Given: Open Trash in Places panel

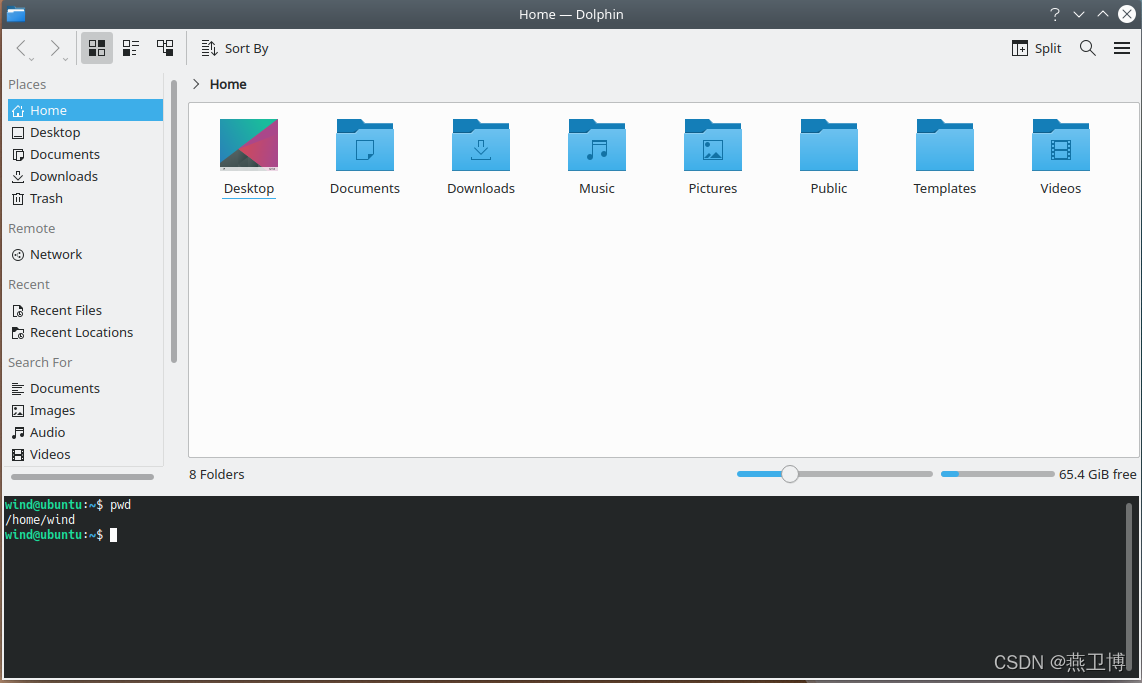Looking at the screenshot, I should point(46,198).
